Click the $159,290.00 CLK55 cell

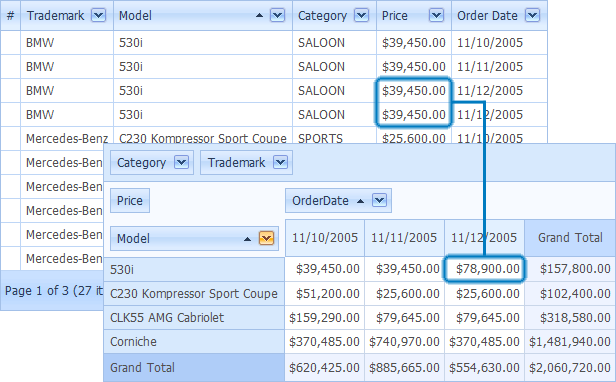point(325,318)
